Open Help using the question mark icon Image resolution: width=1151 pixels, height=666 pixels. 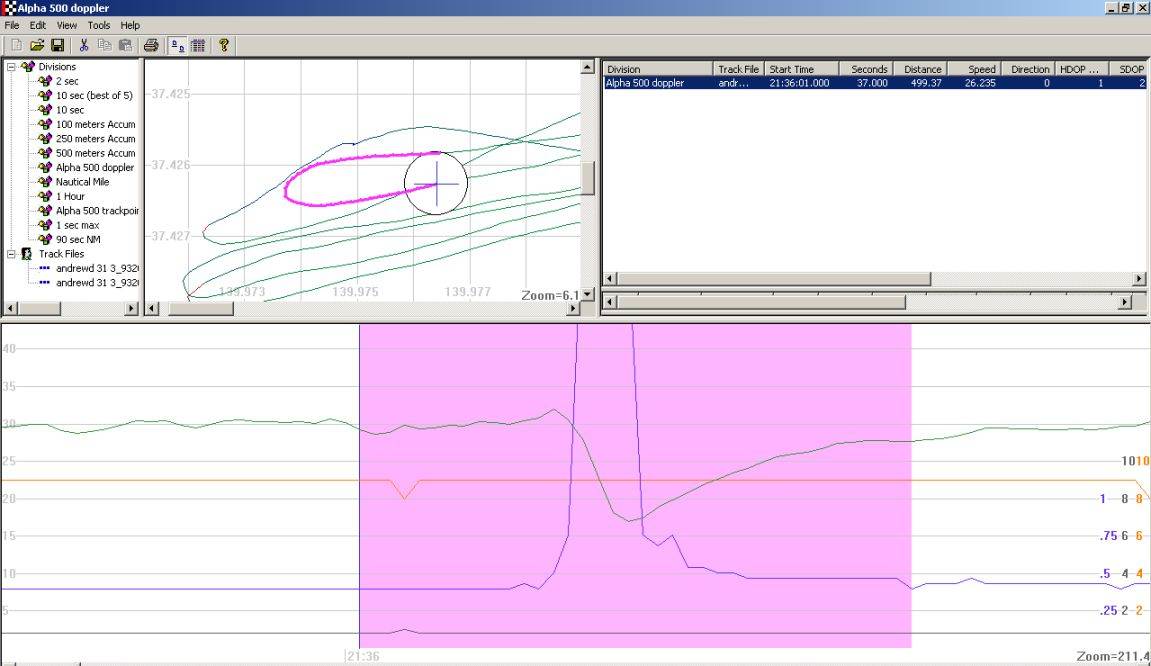[224, 45]
